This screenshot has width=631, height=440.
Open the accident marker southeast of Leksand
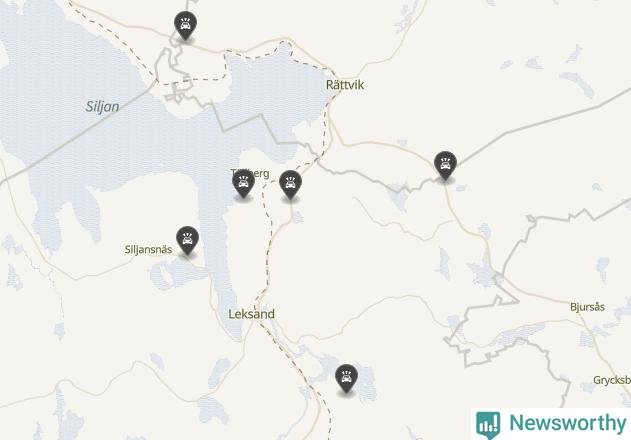tap(346, 378)
